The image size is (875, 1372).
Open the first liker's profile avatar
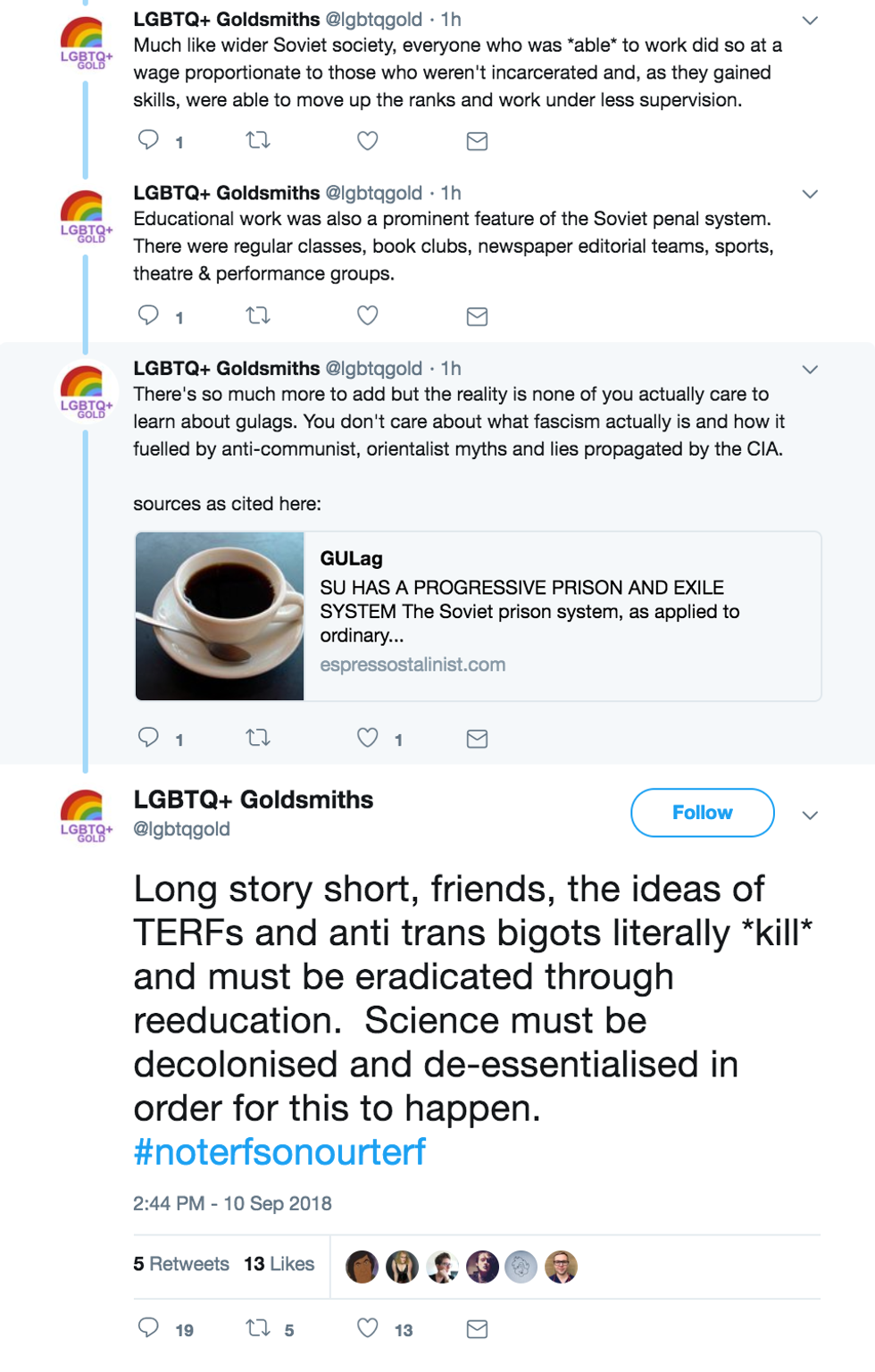(362, 1267)
